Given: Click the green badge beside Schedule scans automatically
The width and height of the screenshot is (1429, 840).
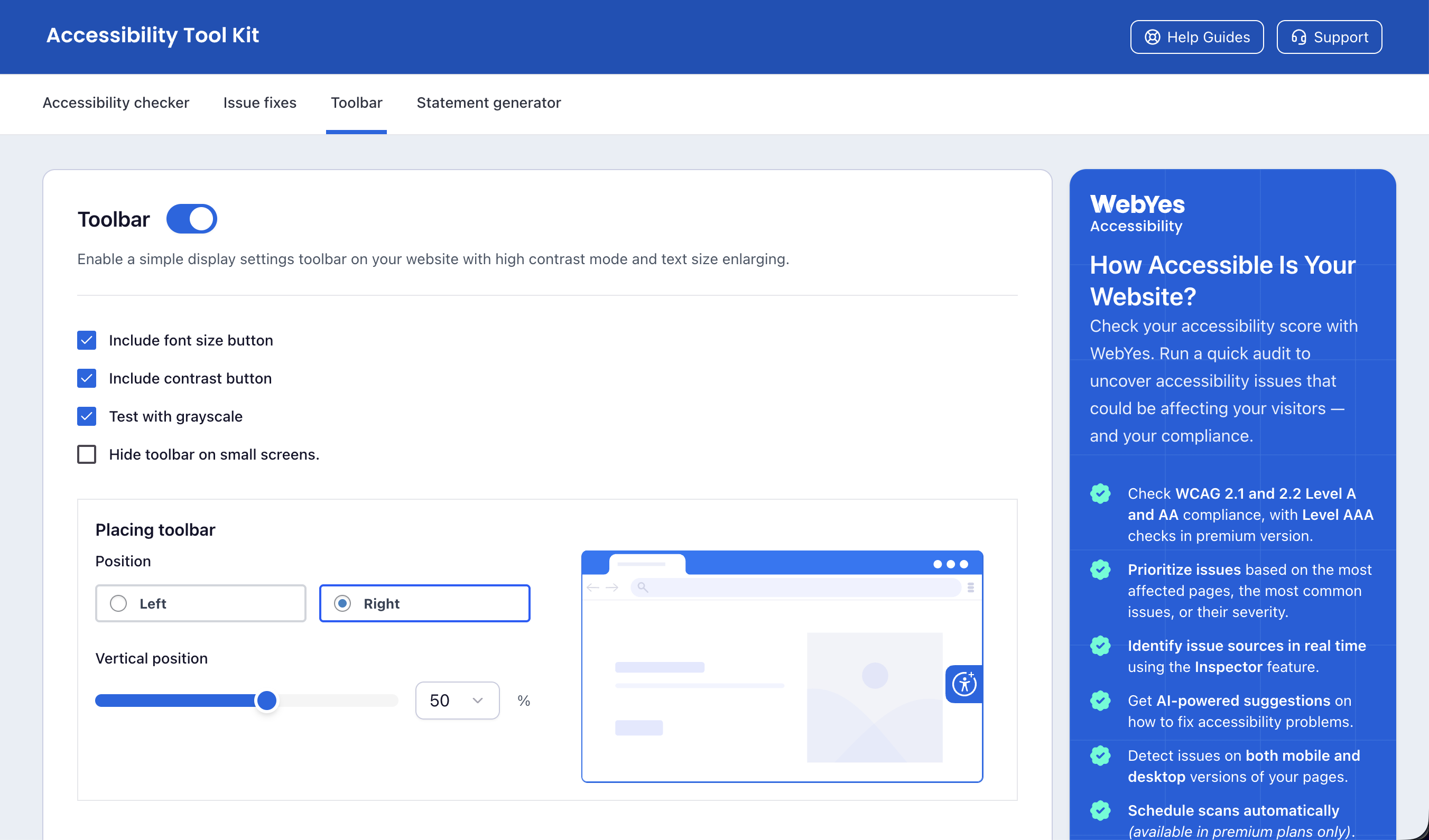Looking at the screenshot, I should (x=1100, y=810).
